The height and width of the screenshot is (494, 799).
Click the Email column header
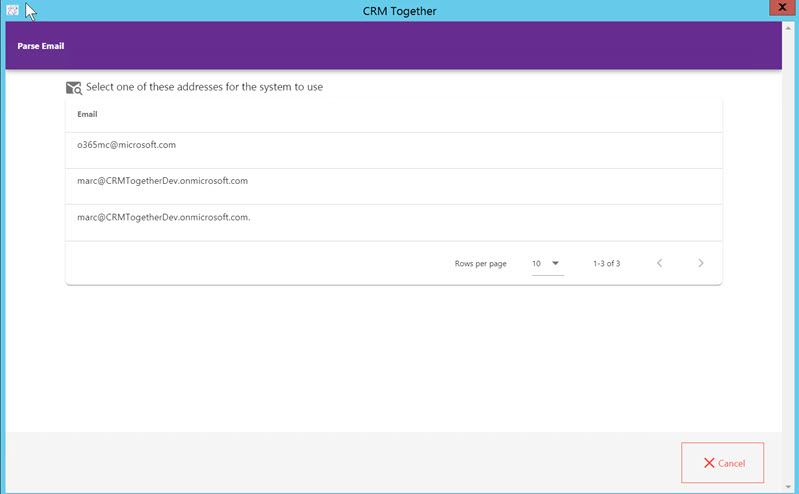[x=87, y=114]
